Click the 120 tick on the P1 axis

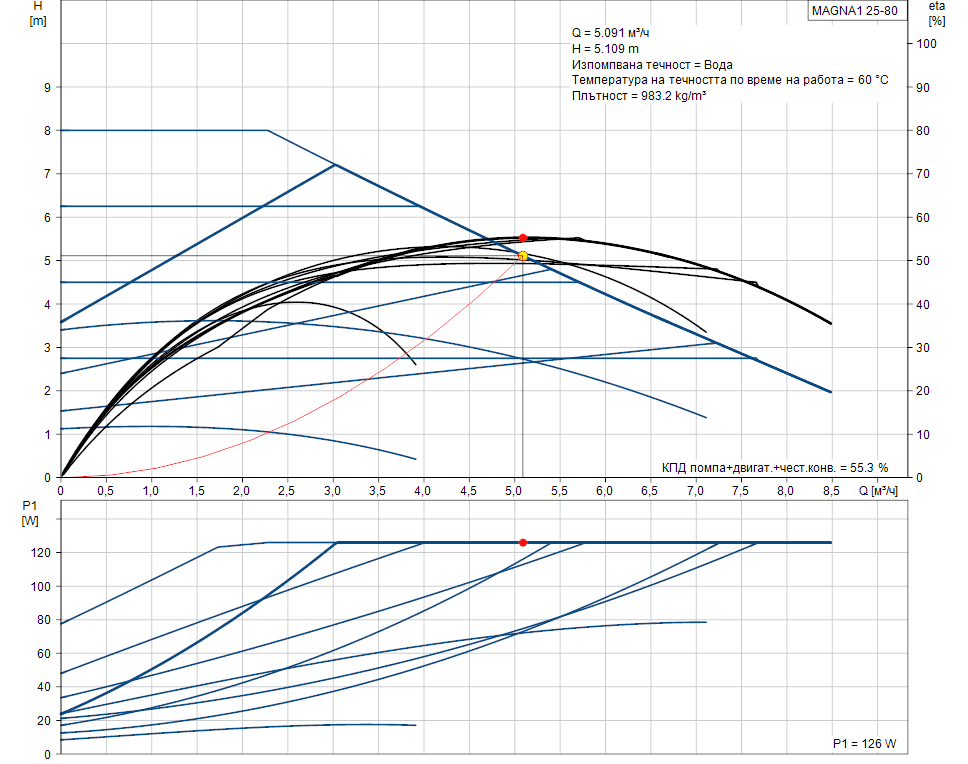[42, 552]
